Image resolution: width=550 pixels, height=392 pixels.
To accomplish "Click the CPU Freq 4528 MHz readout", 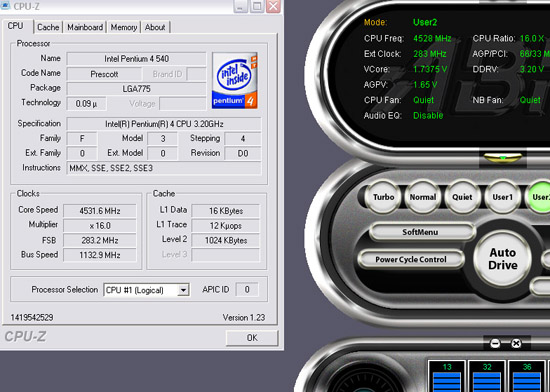I will point(432,38).
